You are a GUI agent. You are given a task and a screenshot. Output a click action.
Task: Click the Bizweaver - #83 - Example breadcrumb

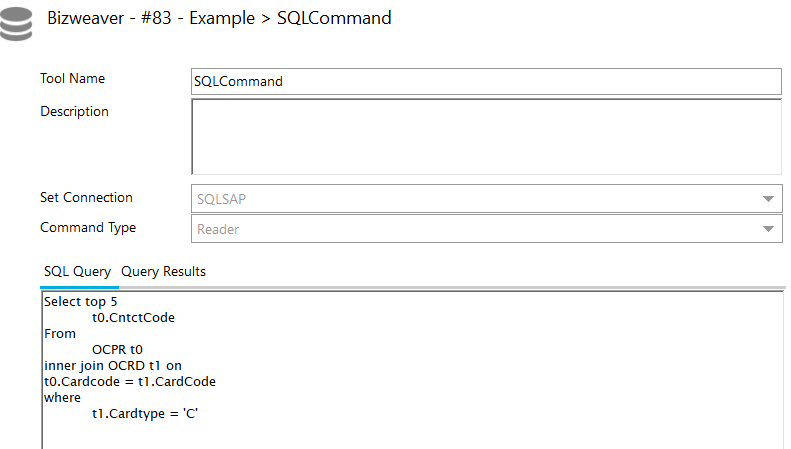tap(151, 18)
